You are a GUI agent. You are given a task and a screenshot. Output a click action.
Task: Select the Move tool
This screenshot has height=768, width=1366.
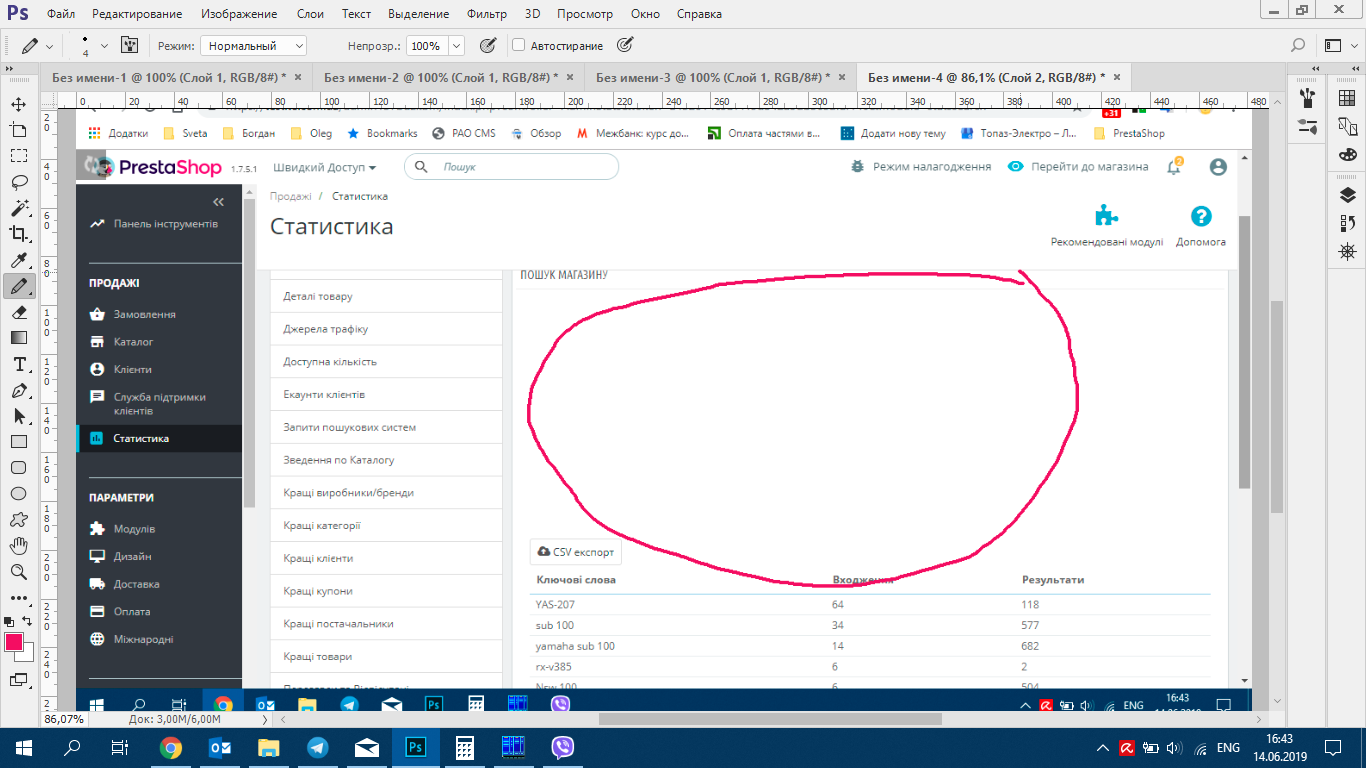[x=18, y=104]
